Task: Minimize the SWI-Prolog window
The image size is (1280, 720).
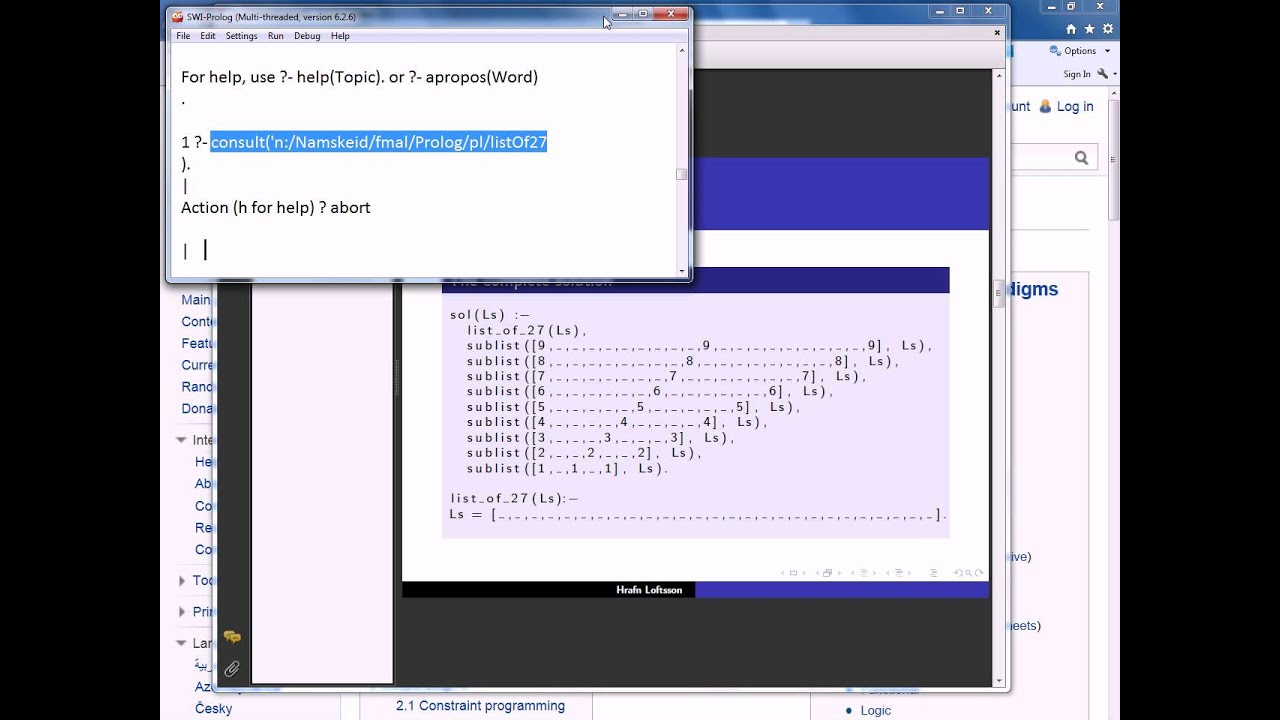Action: click(622, 14)
